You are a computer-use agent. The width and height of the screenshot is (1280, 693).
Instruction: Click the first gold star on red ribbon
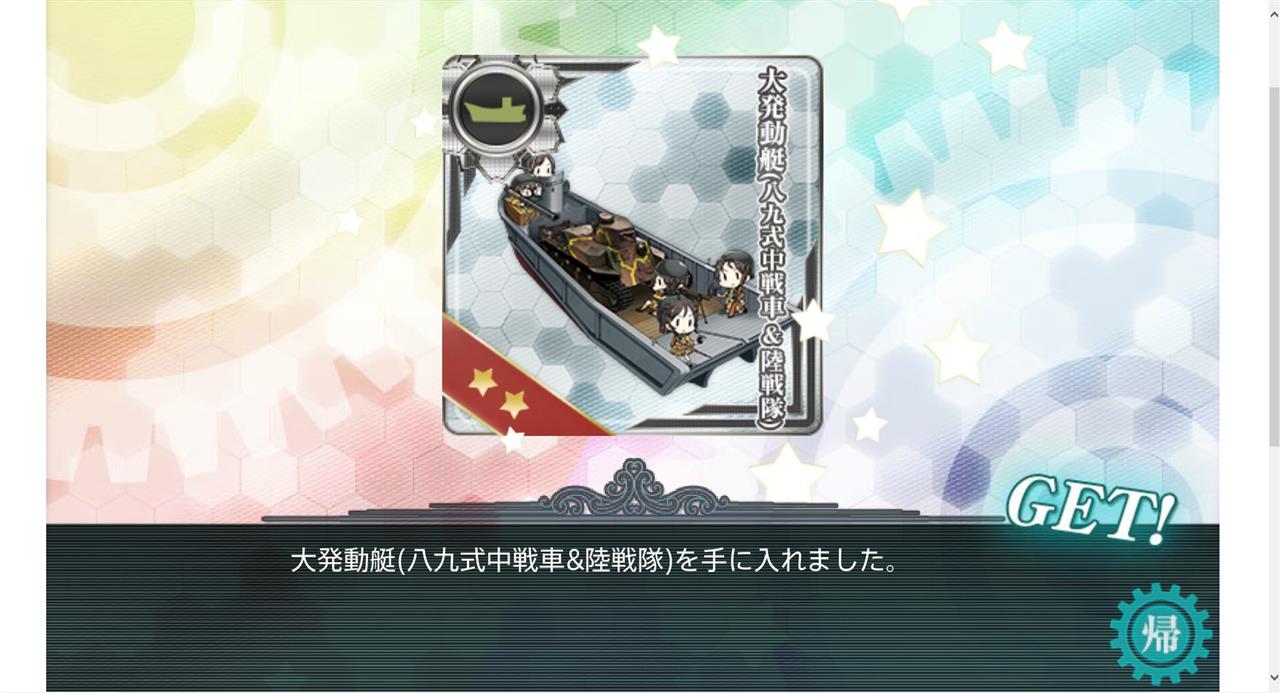coord(483,380)
